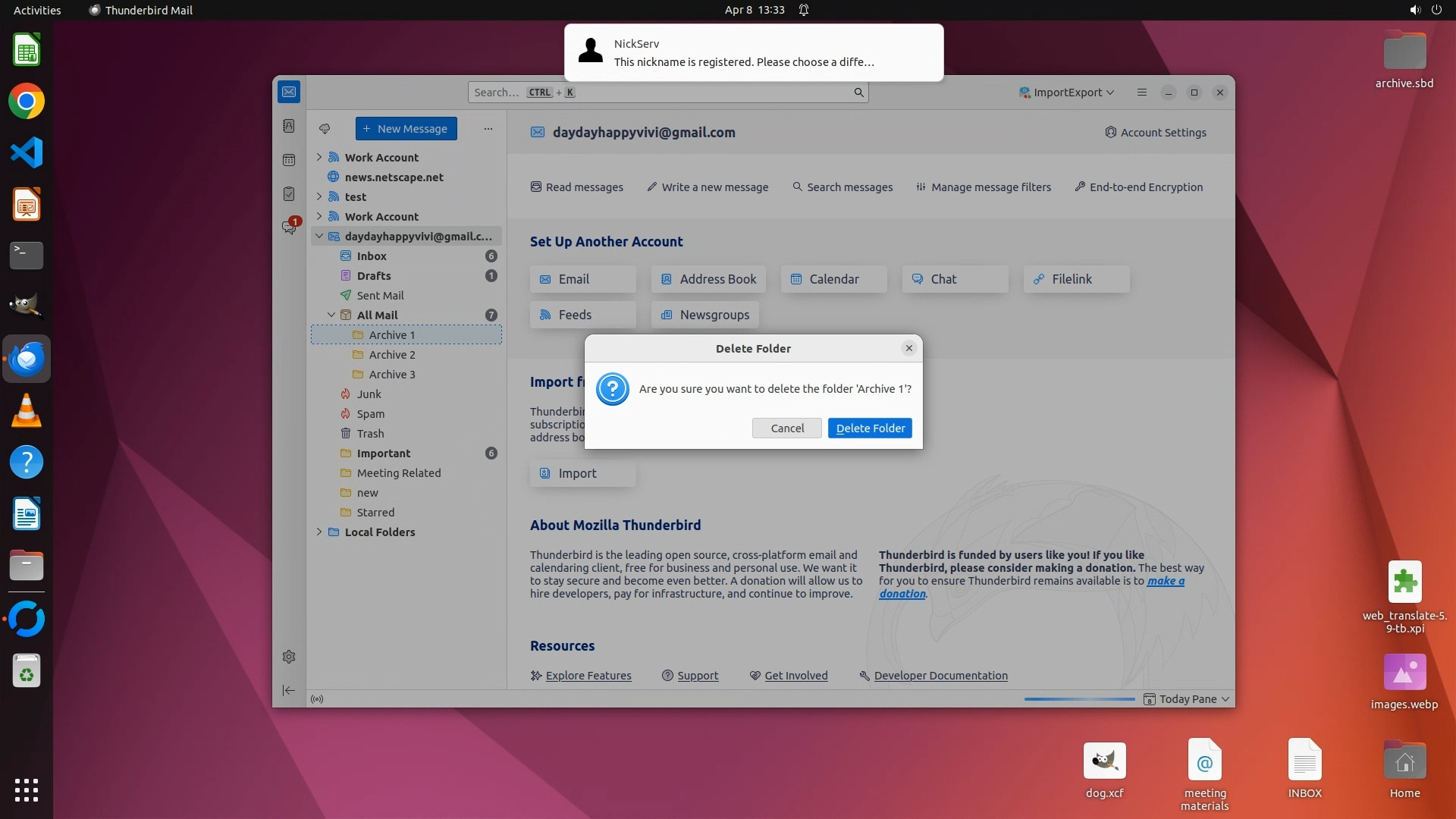
Task: Click the Get Messages cloud icon
Action: click(x=325, y=129)
